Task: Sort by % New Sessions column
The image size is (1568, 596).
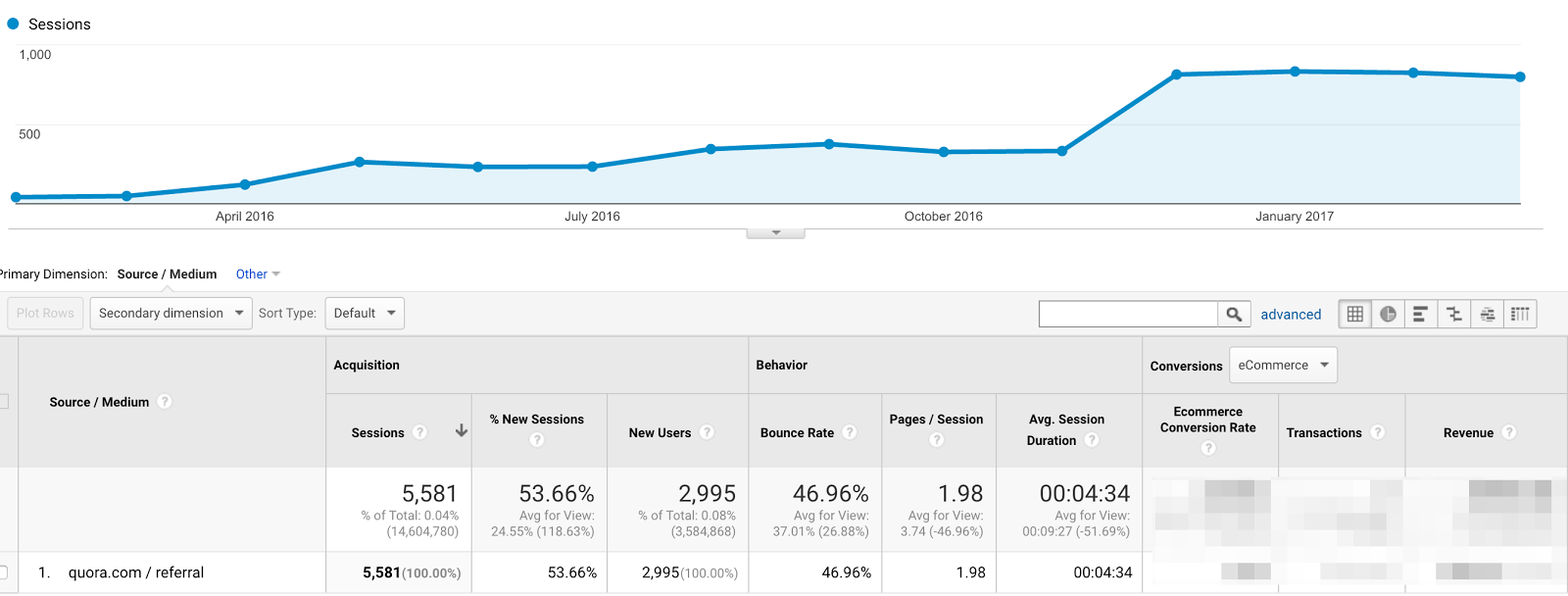Action: 537,419
